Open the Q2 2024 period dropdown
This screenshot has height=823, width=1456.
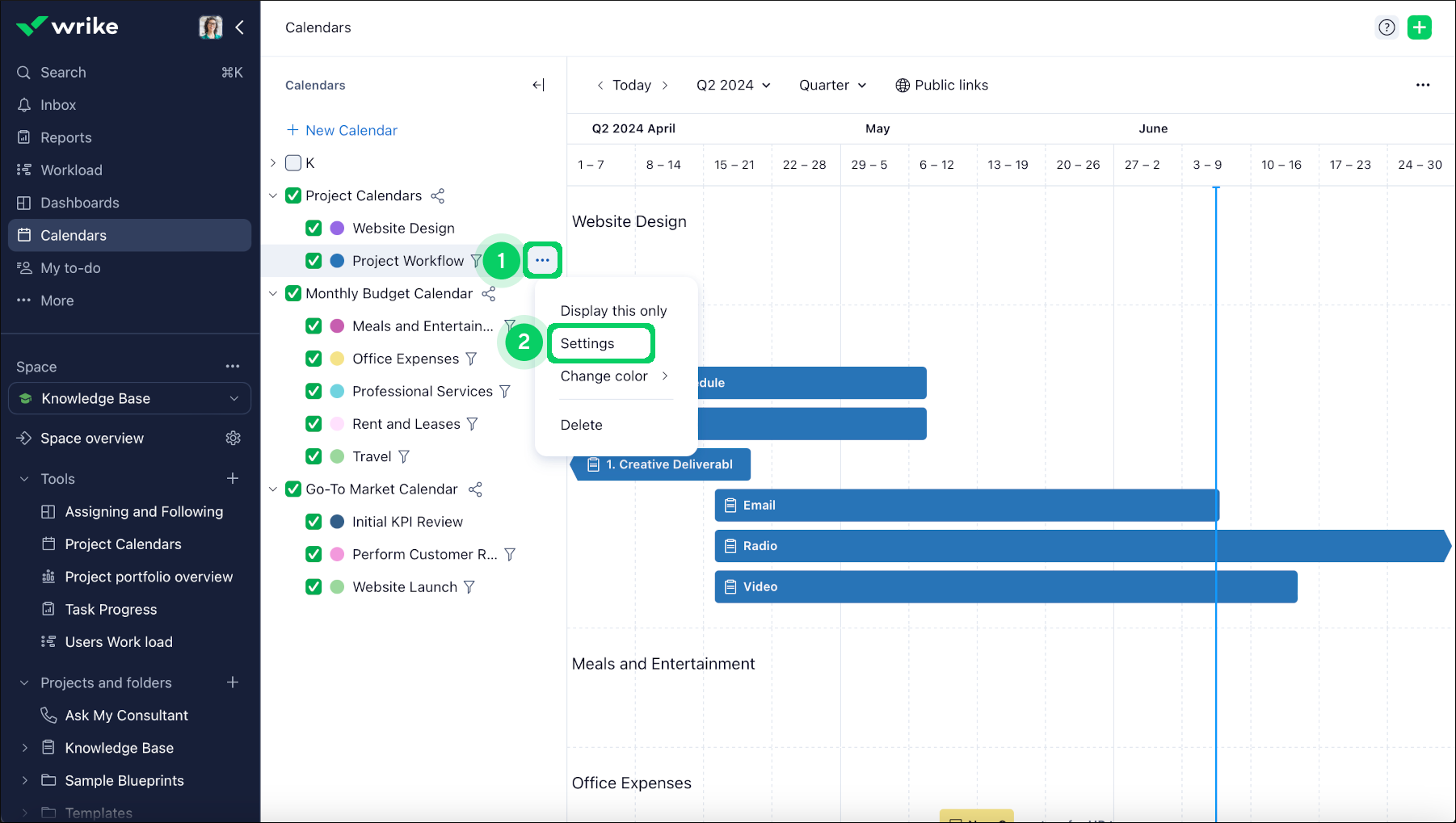[x=733, y=85]
